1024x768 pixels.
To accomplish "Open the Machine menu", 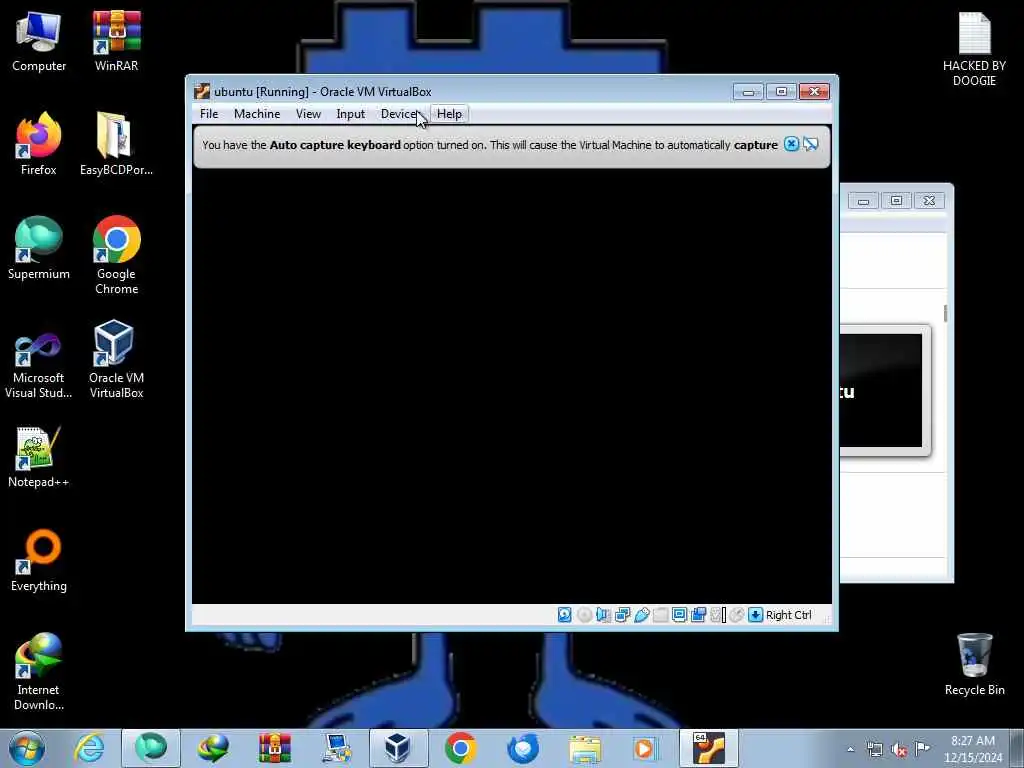I will 257,114.
